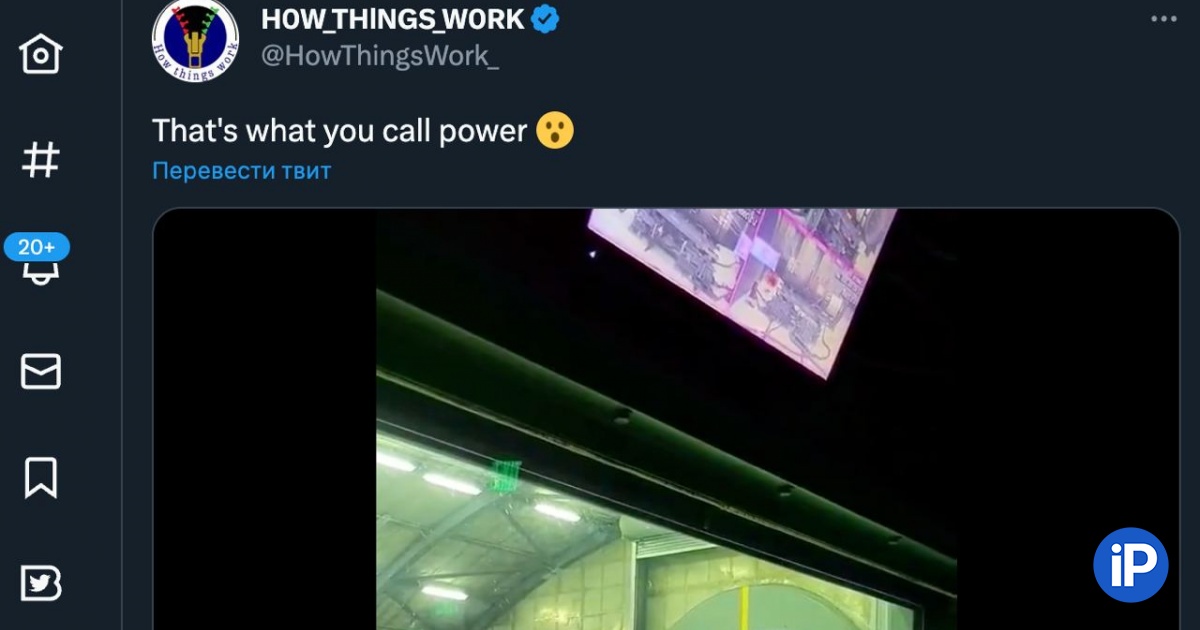Open the Home icon in sidebar

[41, 54]
